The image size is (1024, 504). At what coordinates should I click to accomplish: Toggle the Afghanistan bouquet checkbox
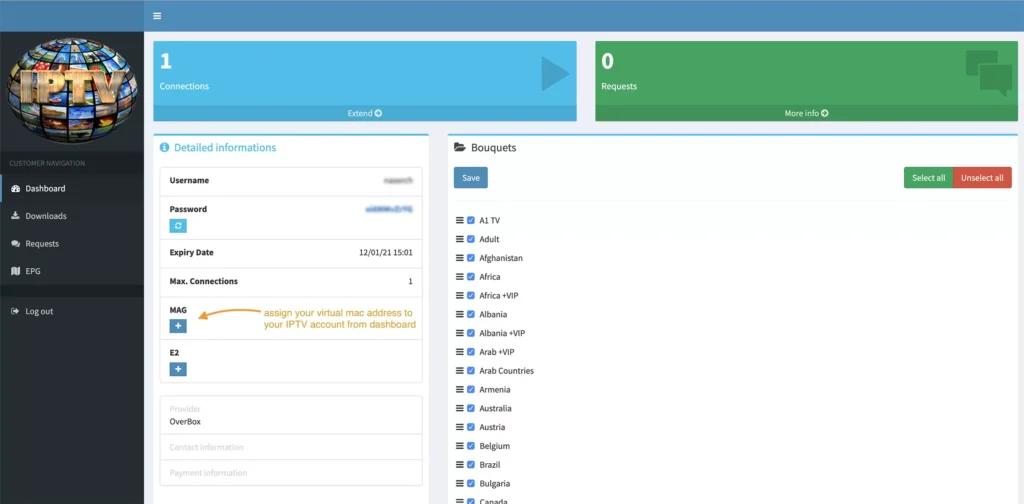coord(471,258)
